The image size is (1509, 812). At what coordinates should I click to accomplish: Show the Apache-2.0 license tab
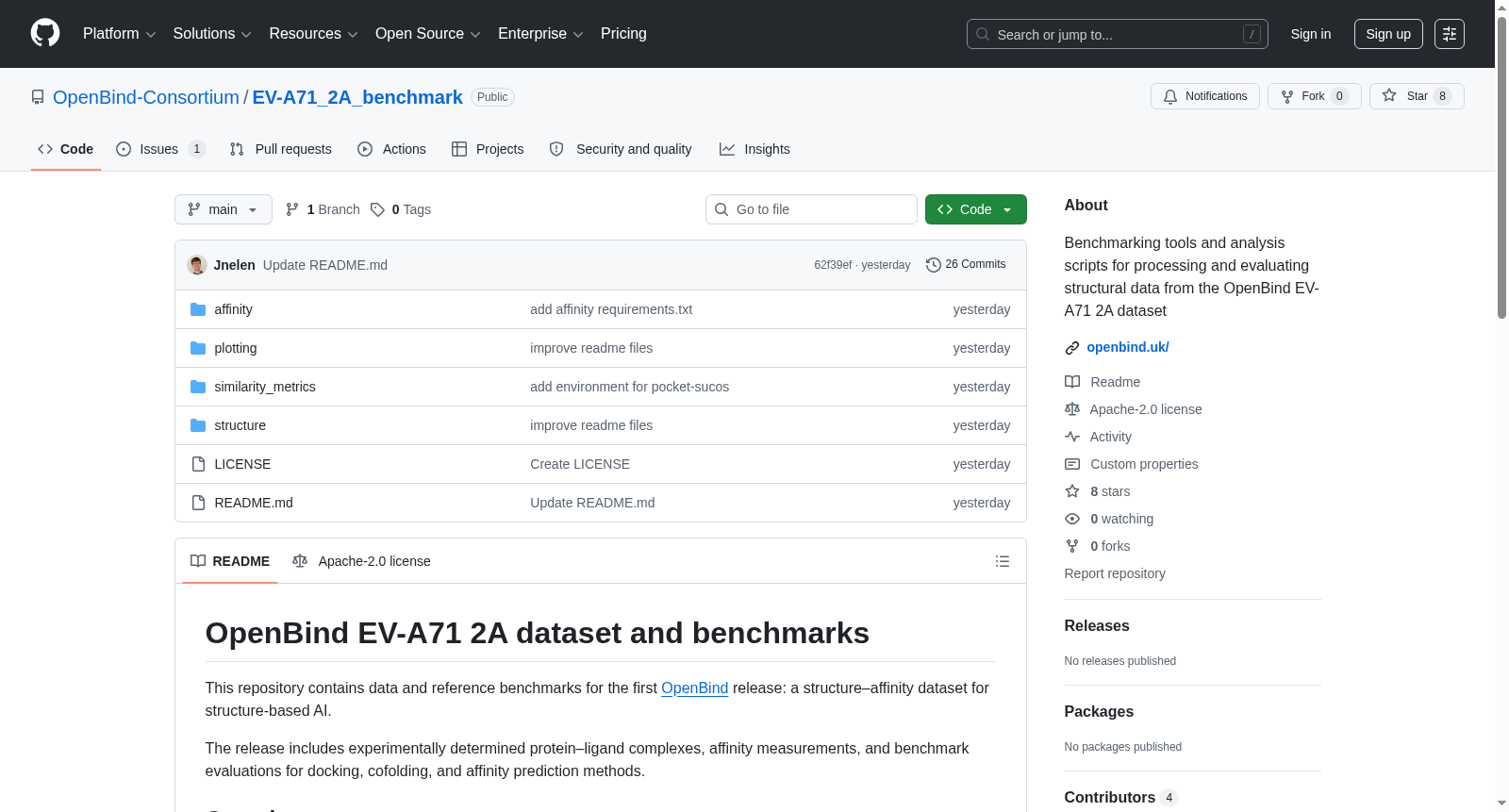[x=362, y=561]
